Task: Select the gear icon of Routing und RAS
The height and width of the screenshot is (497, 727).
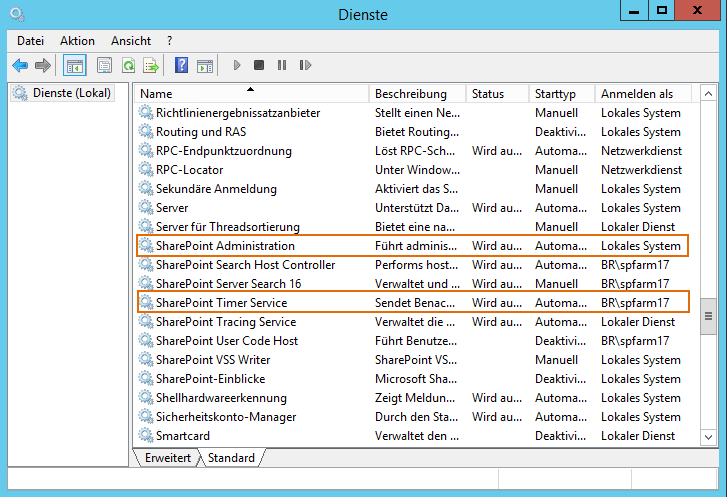Action: 146,131
